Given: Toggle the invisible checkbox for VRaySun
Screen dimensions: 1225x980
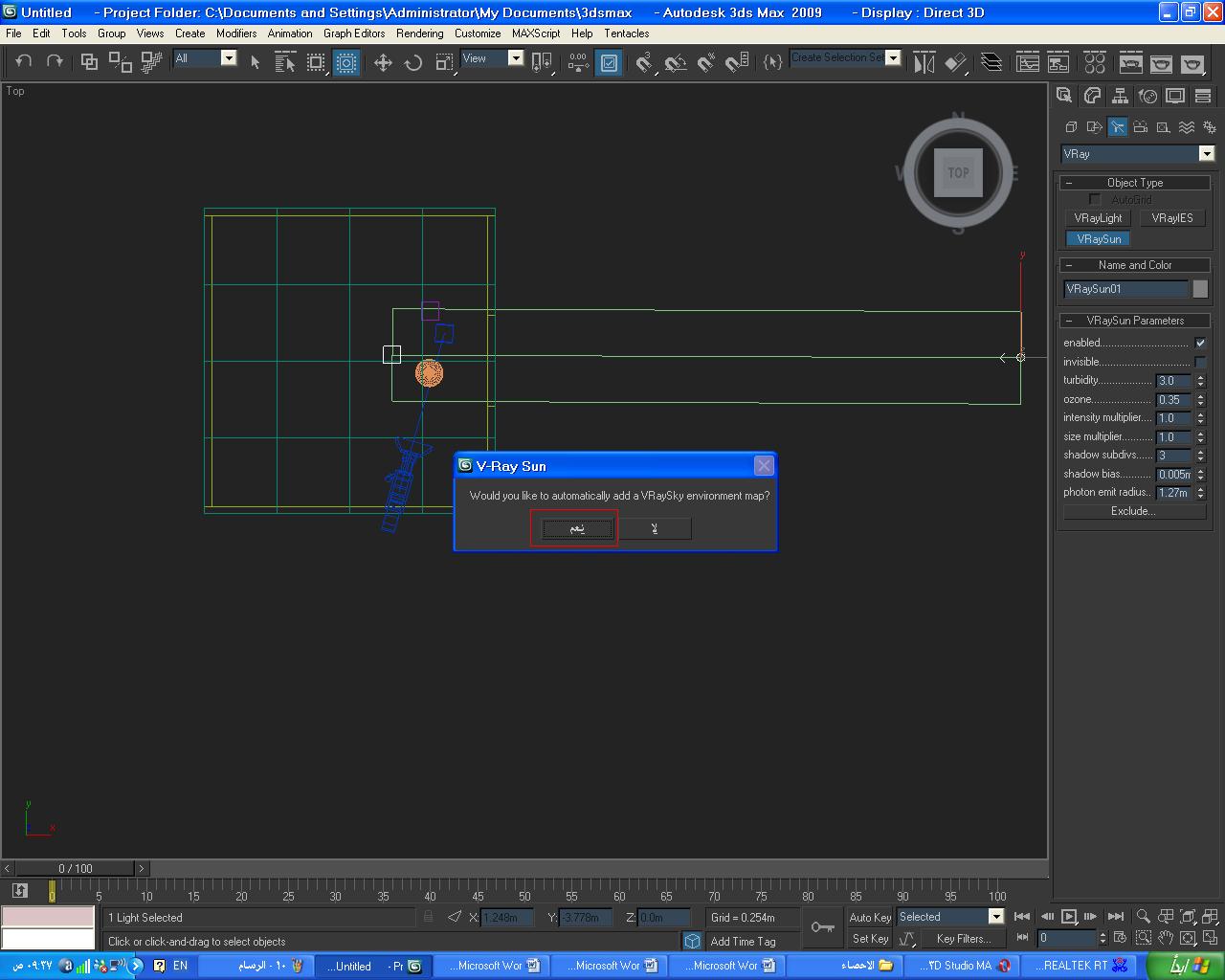Looking at the screenshot, I should (x=1200, y=362).
